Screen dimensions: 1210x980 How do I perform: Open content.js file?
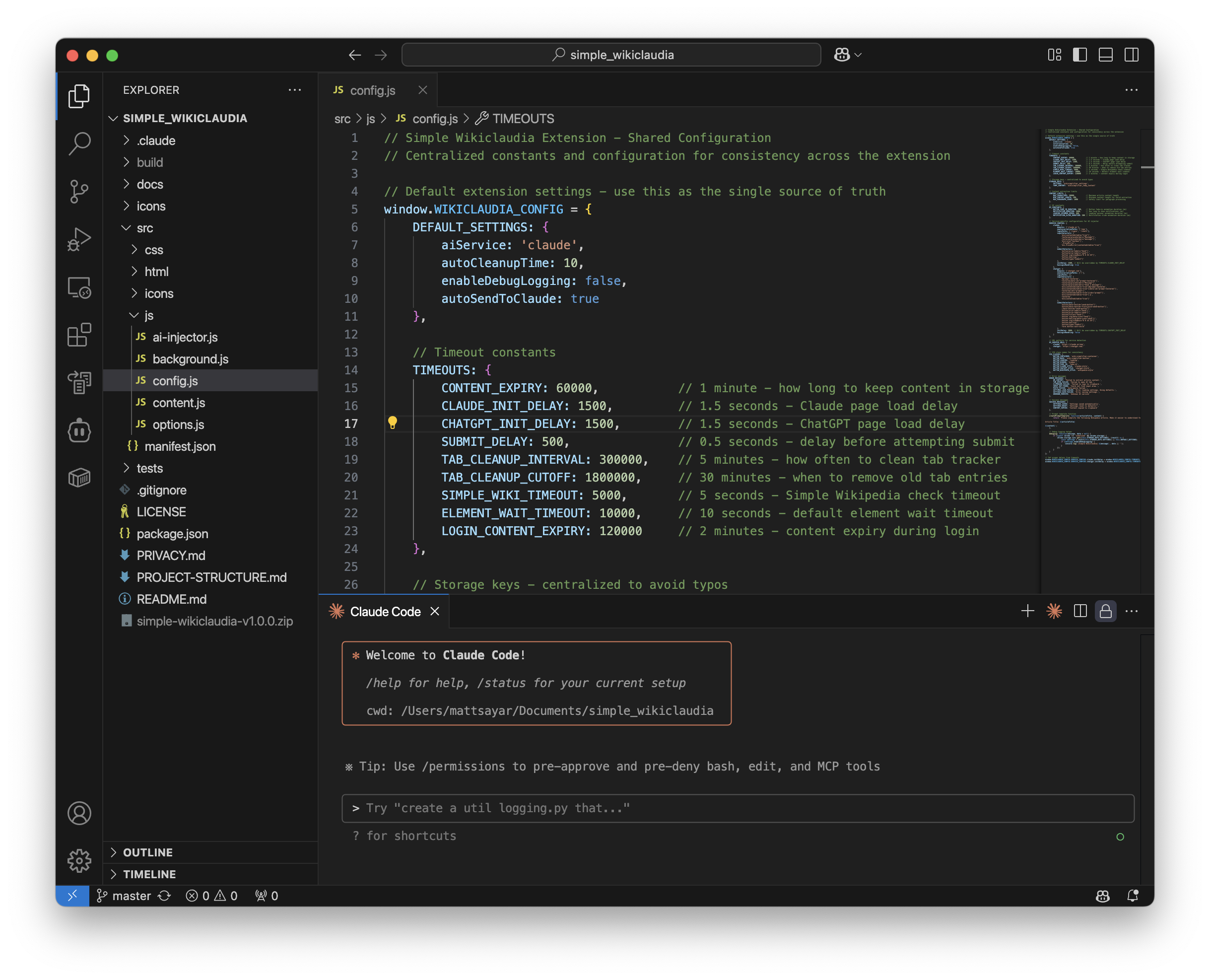(x=210, y=403)
